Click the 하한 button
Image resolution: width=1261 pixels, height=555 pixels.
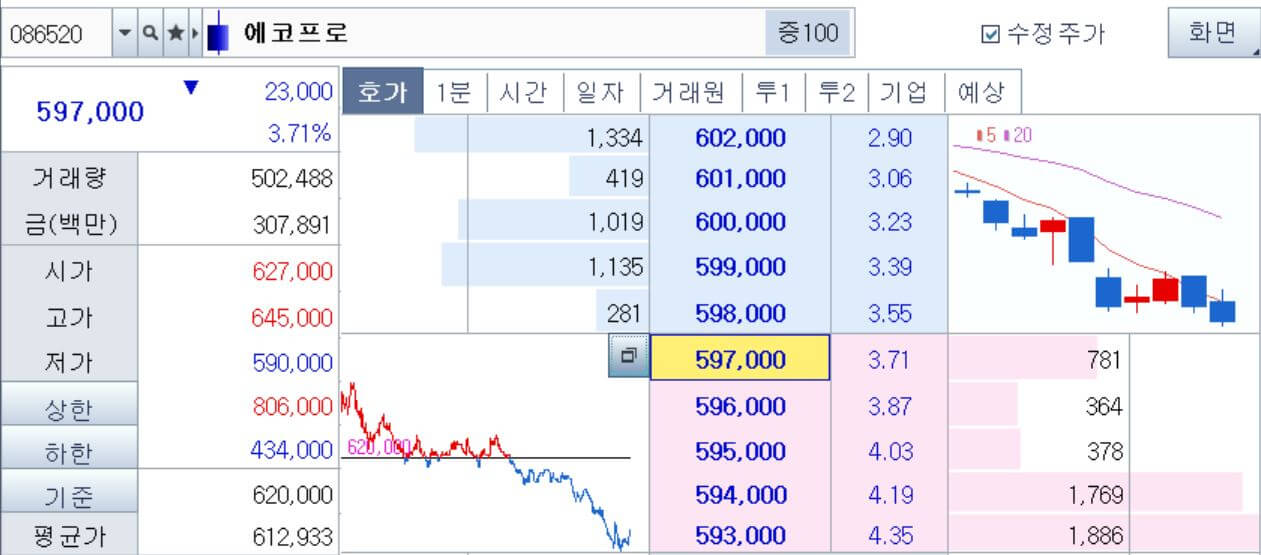click(x=69, y=452)
